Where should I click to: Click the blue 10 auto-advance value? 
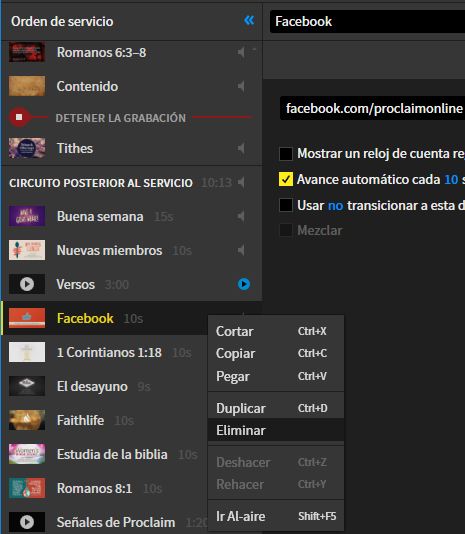(451, 179)
